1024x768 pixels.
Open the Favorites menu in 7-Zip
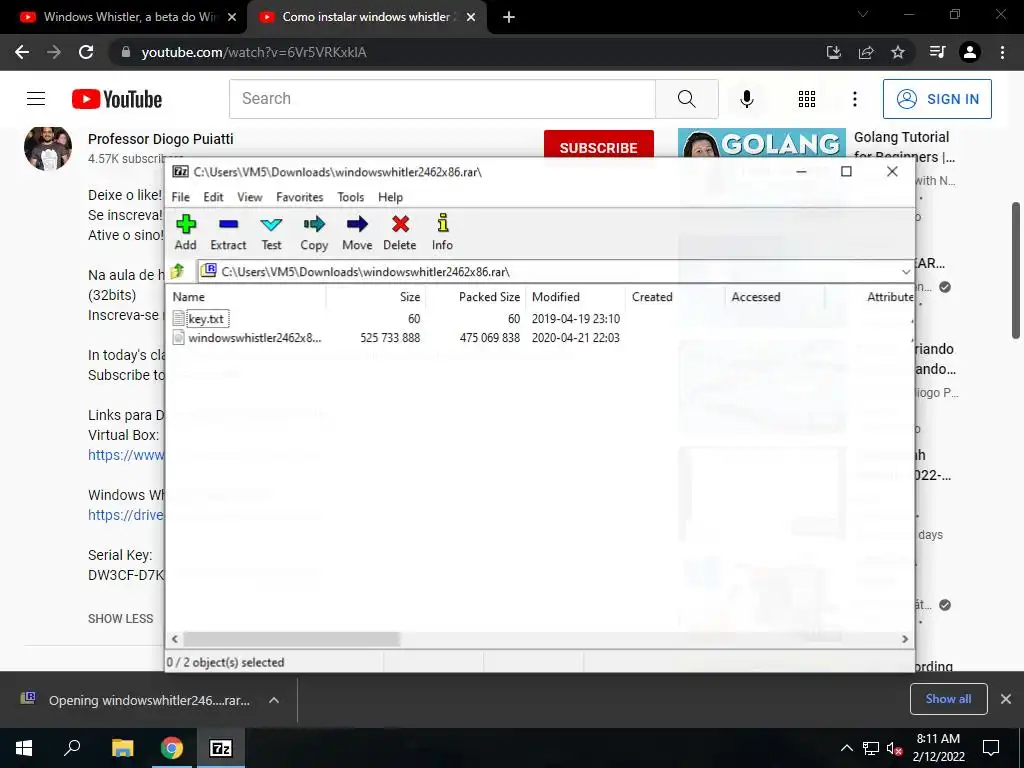pyautogui.click(x=299, y=197)
